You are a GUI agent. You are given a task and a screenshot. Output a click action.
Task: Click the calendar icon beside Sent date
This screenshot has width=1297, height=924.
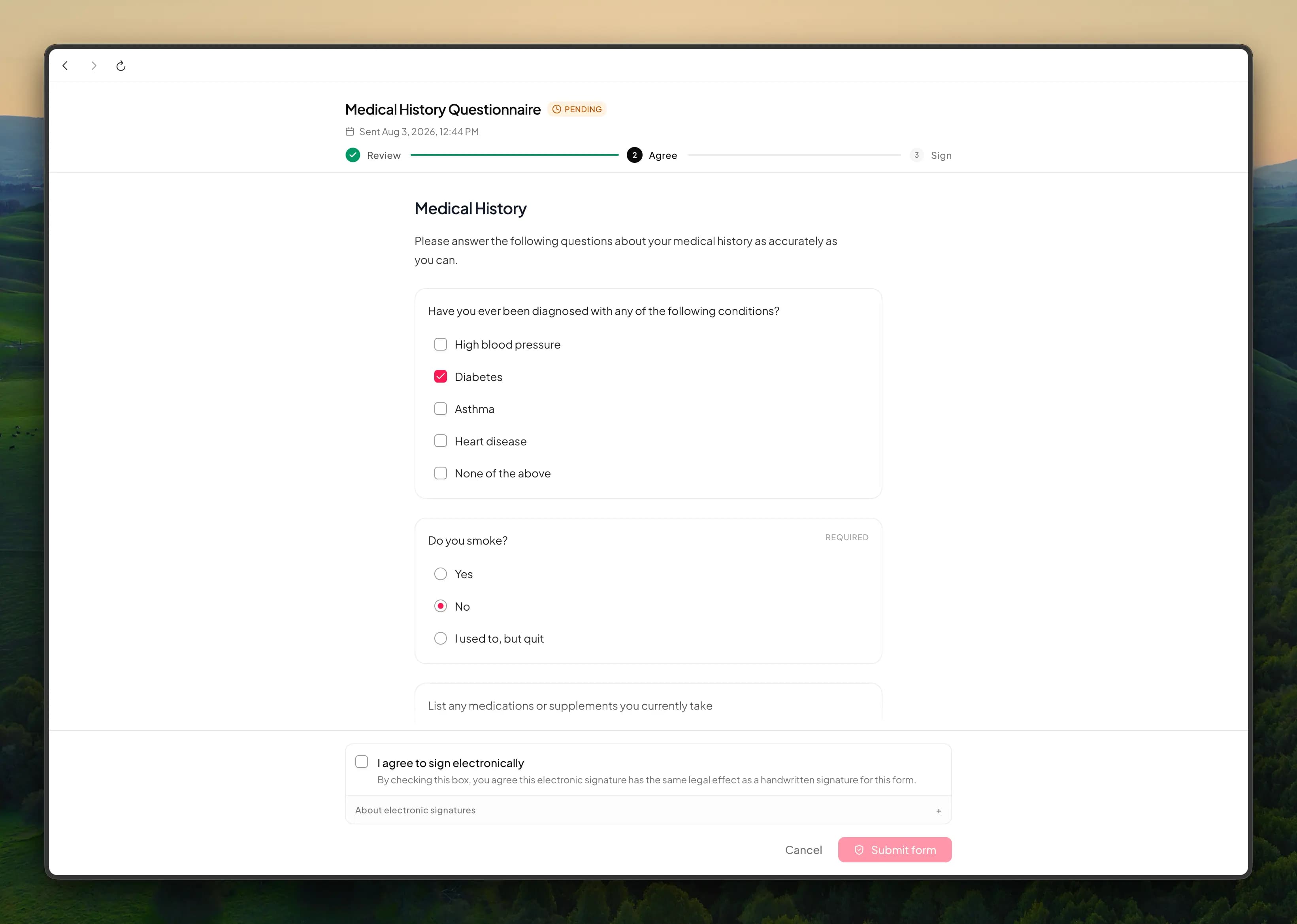pyautogui.click(x=350, y=132)
